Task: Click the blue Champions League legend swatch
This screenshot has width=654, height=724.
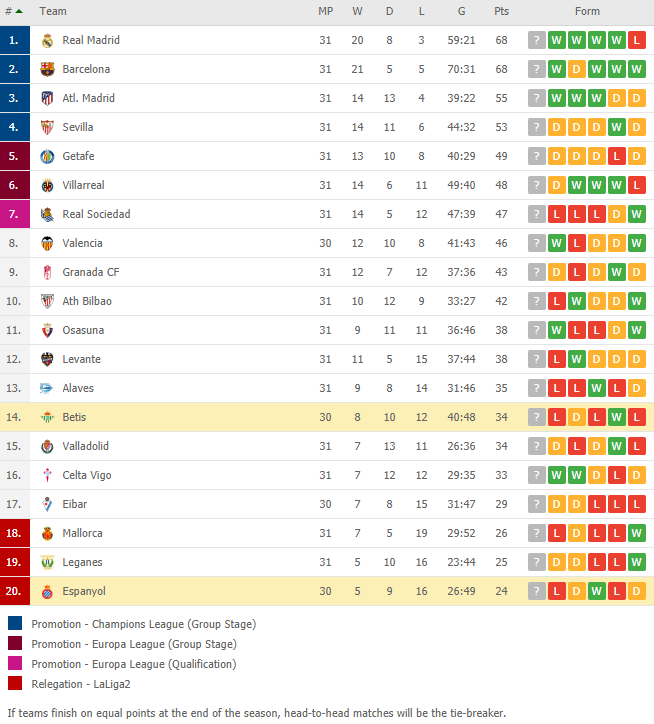Action: tap(15, 623)
